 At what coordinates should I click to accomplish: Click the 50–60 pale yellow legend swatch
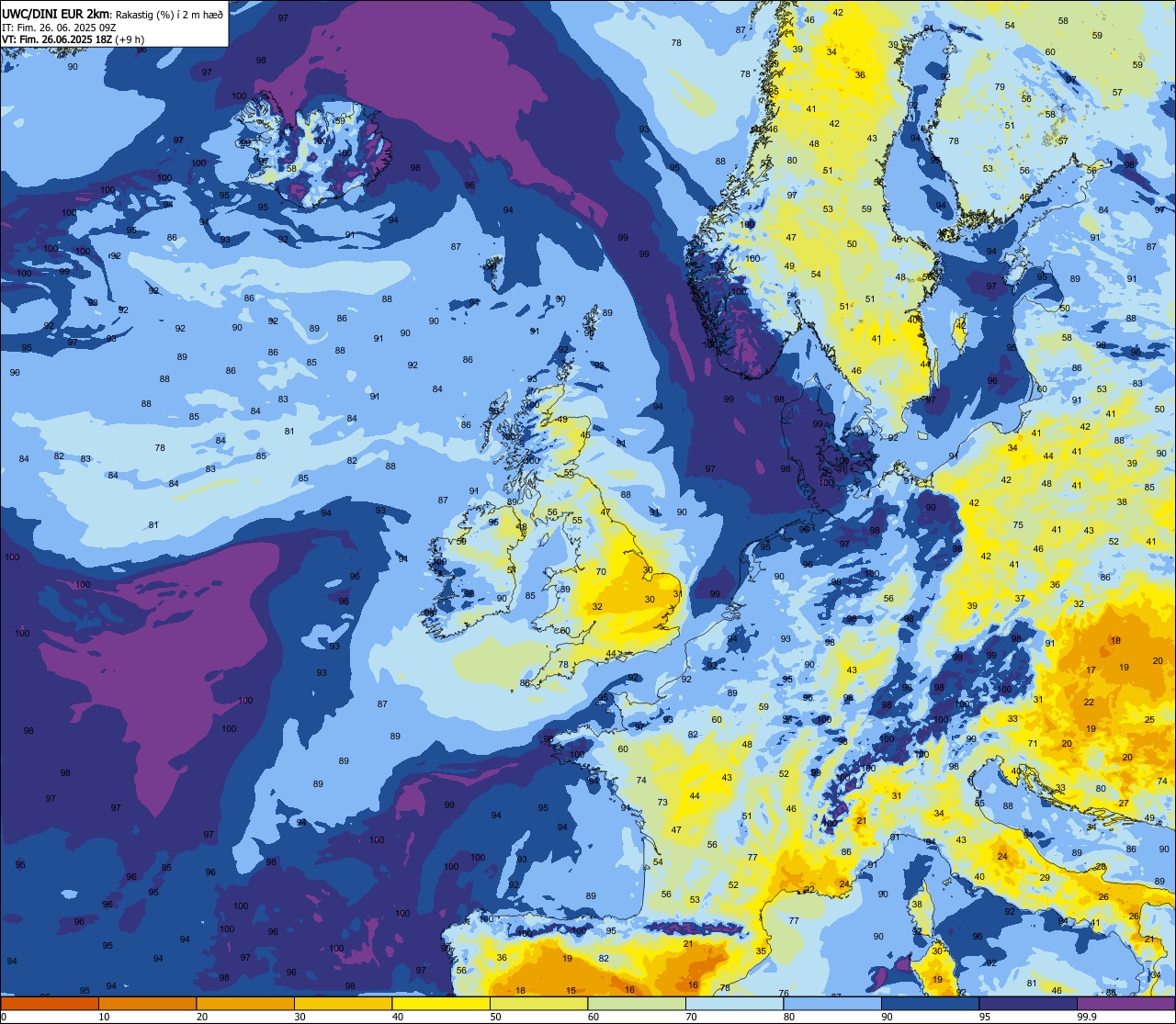point(538,1003)
